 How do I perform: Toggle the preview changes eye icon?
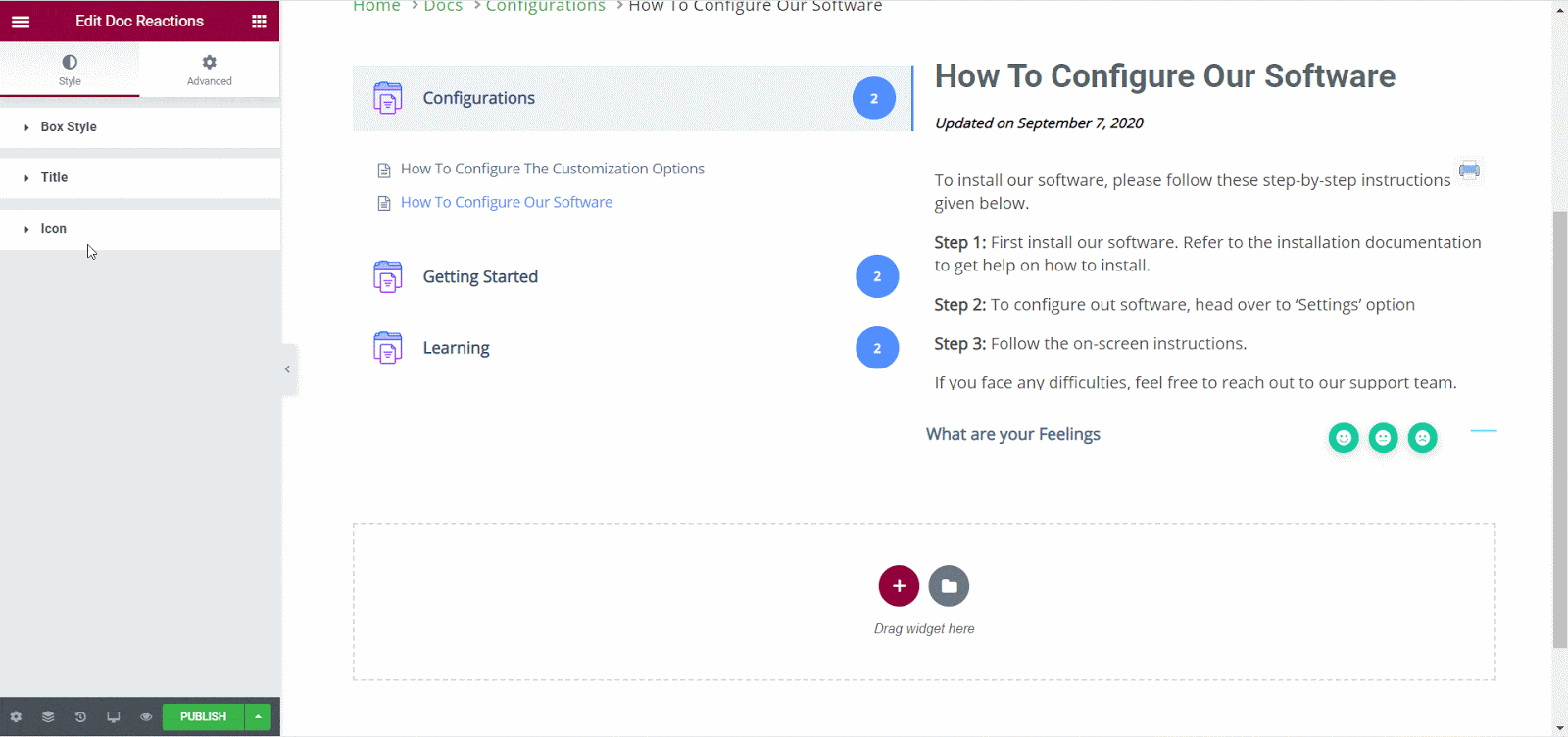pos(146,717)
